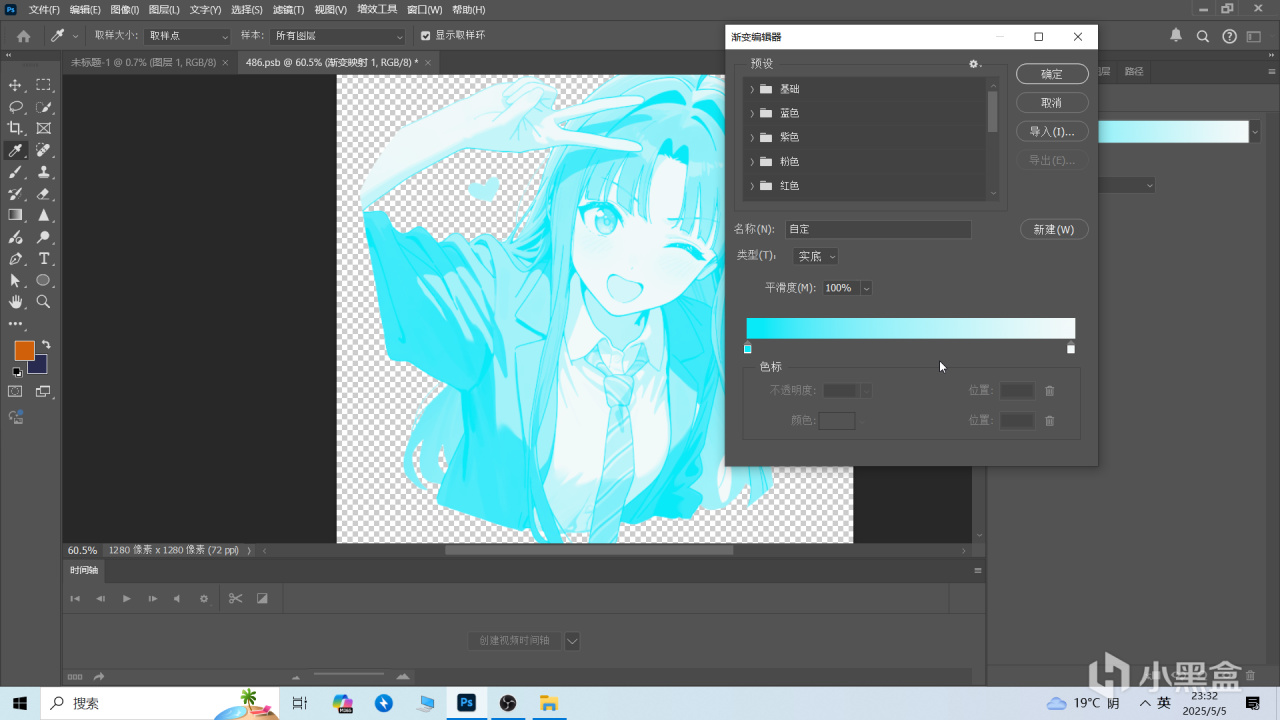Viewport: 1280px width, 720px height.
Task: Select the Frame tool
Action: coord(44,128)
